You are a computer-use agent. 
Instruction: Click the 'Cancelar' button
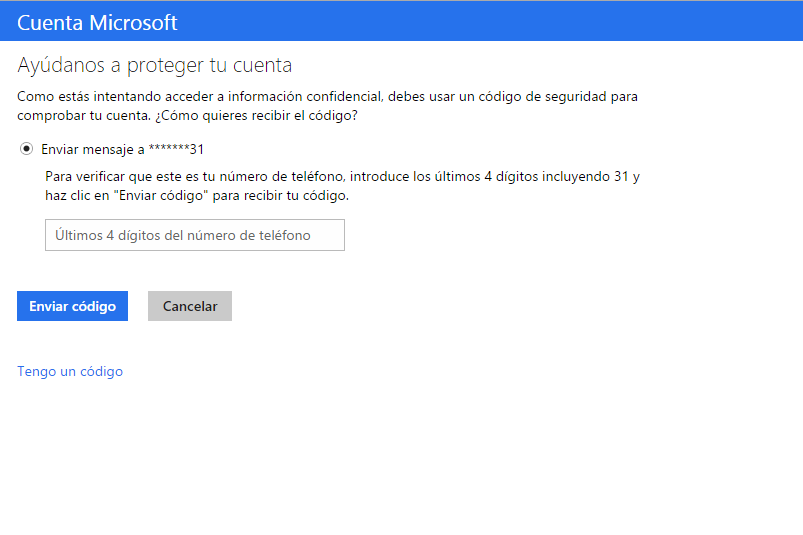[x=190, y=306]
